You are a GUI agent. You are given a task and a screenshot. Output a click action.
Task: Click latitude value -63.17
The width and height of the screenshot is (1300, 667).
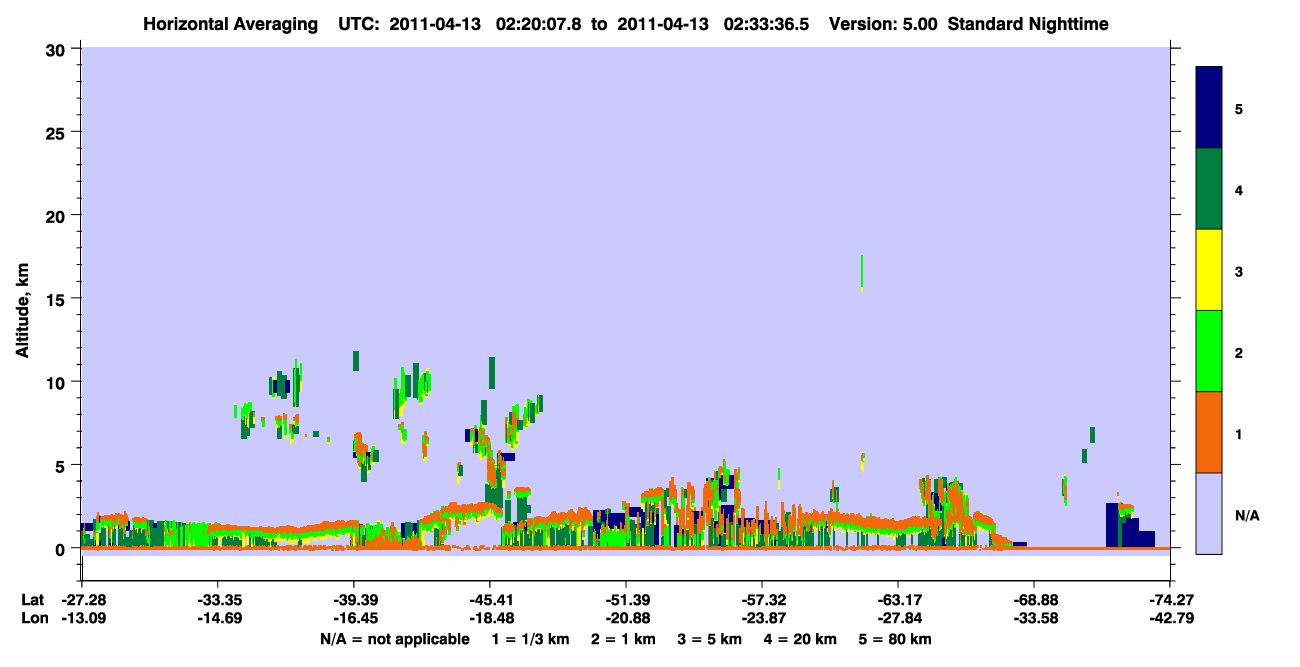[x=898, y=600]
